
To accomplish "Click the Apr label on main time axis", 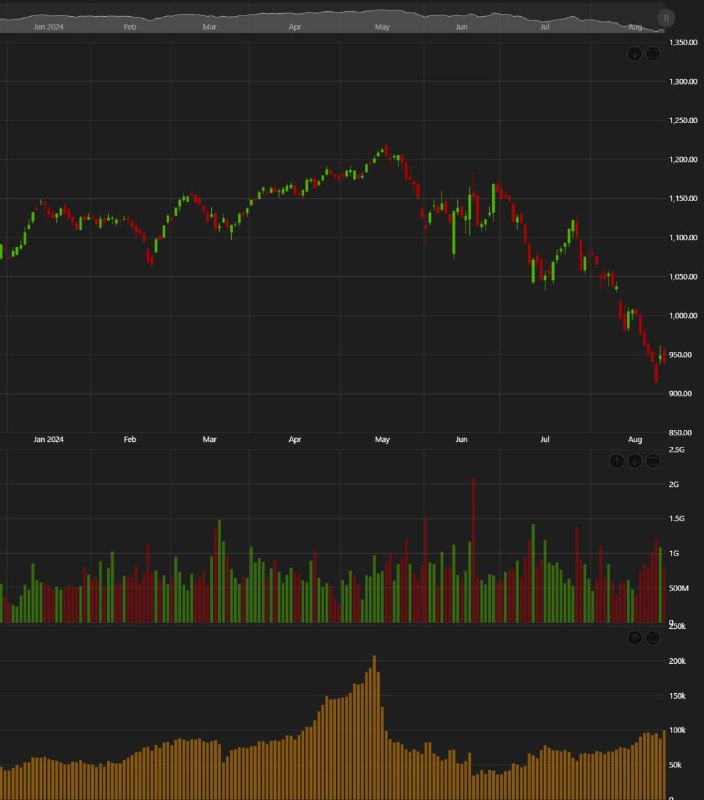I will click(x=295, y=439).
